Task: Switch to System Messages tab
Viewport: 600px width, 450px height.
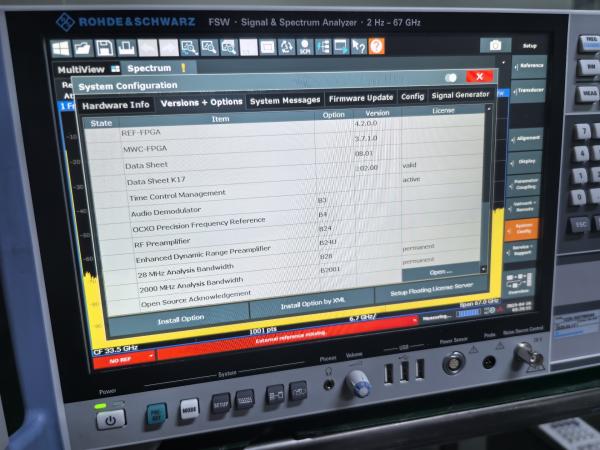Action: [285, 101]
